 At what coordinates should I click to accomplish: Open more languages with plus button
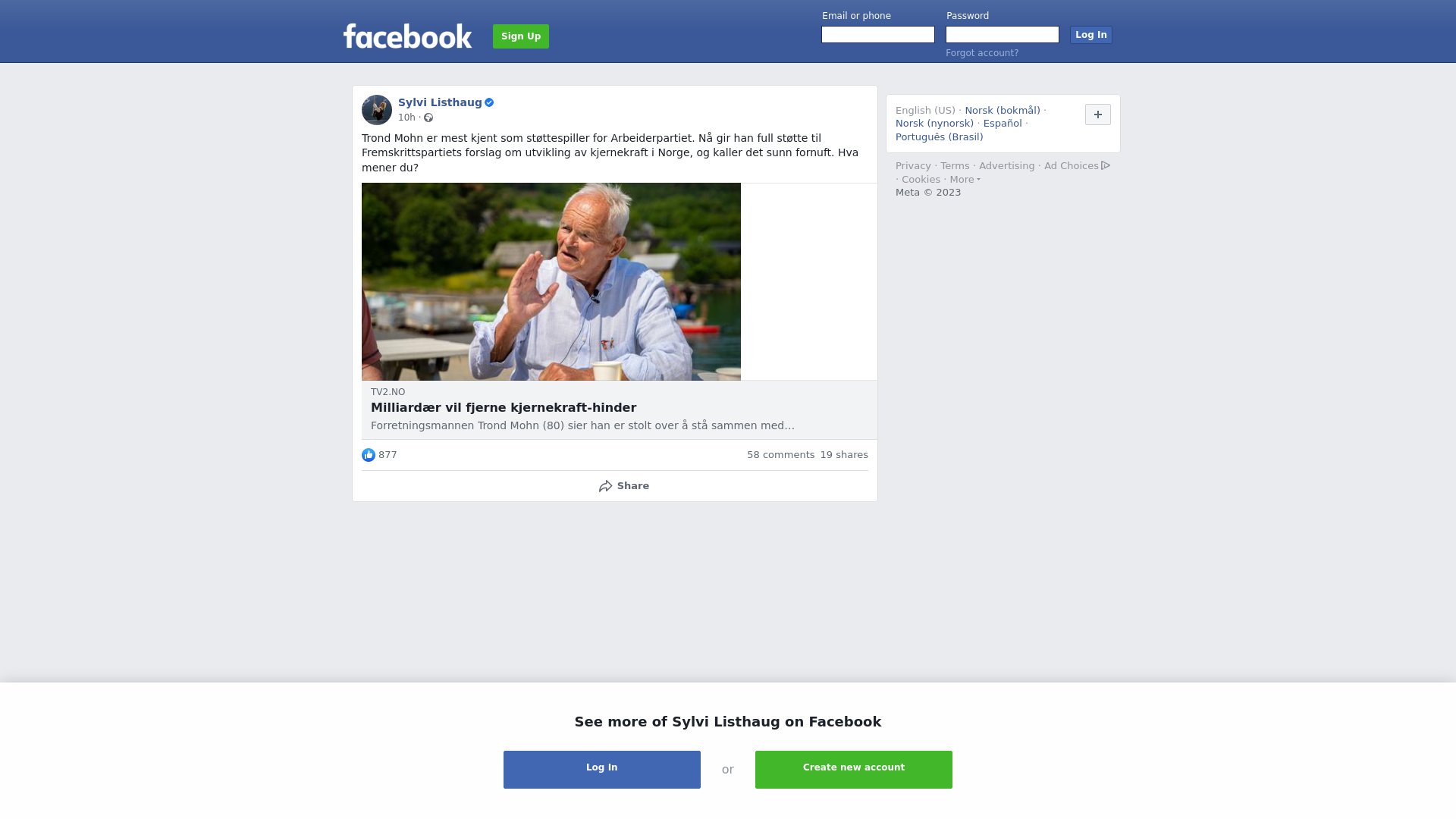tap(1098, 115)
